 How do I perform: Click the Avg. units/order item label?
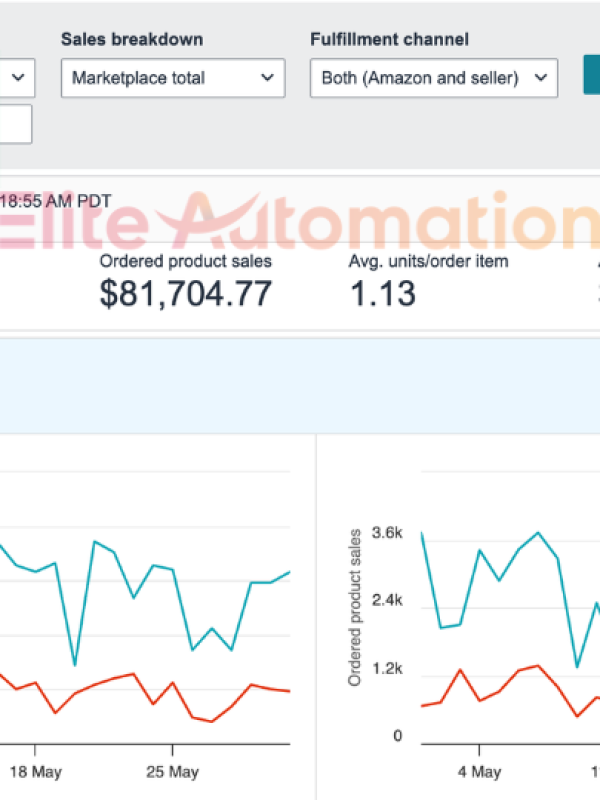coord(429,261)
